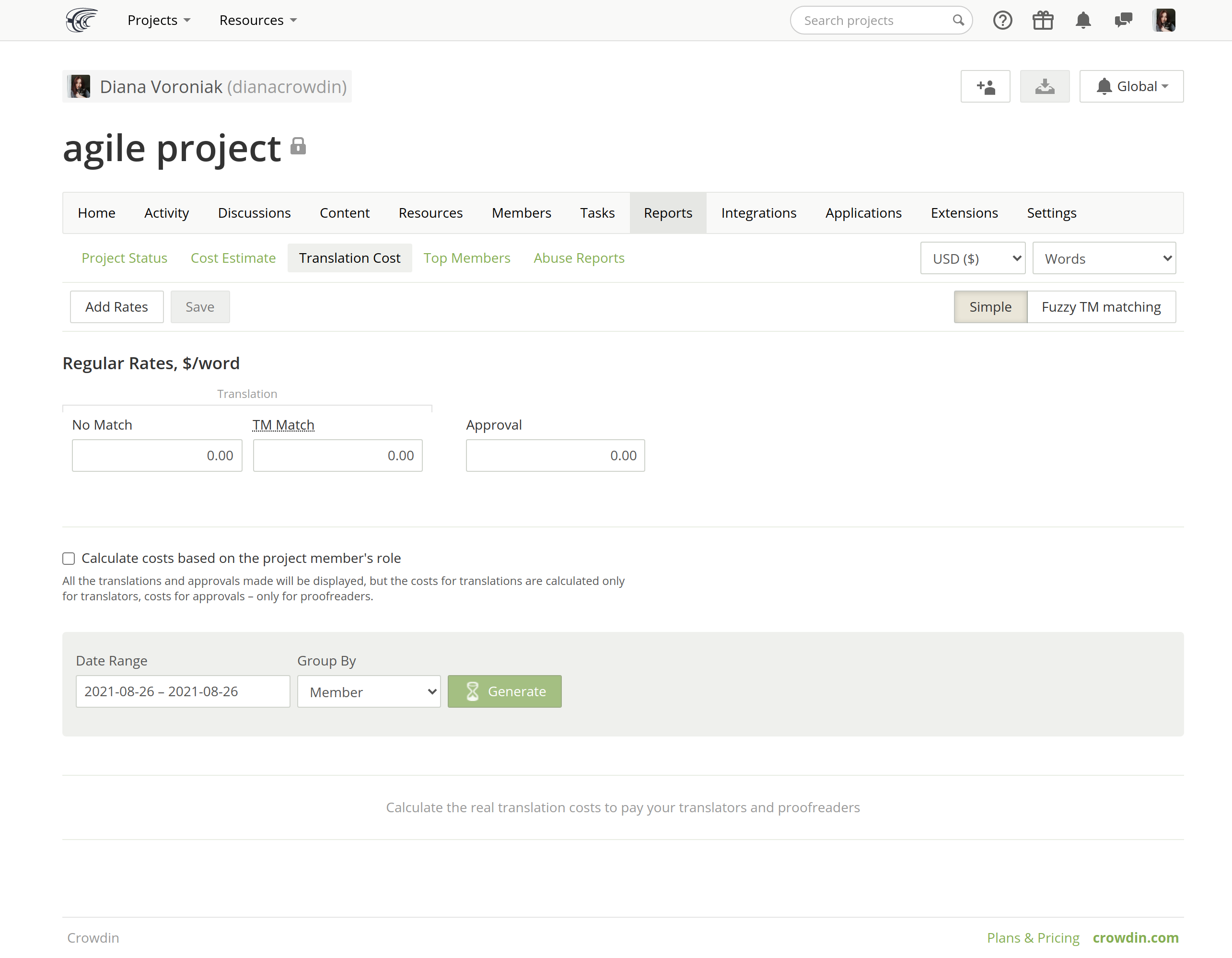The image size is (1232, 958).
Task: Click the Date Range input field
Action: 183,692
